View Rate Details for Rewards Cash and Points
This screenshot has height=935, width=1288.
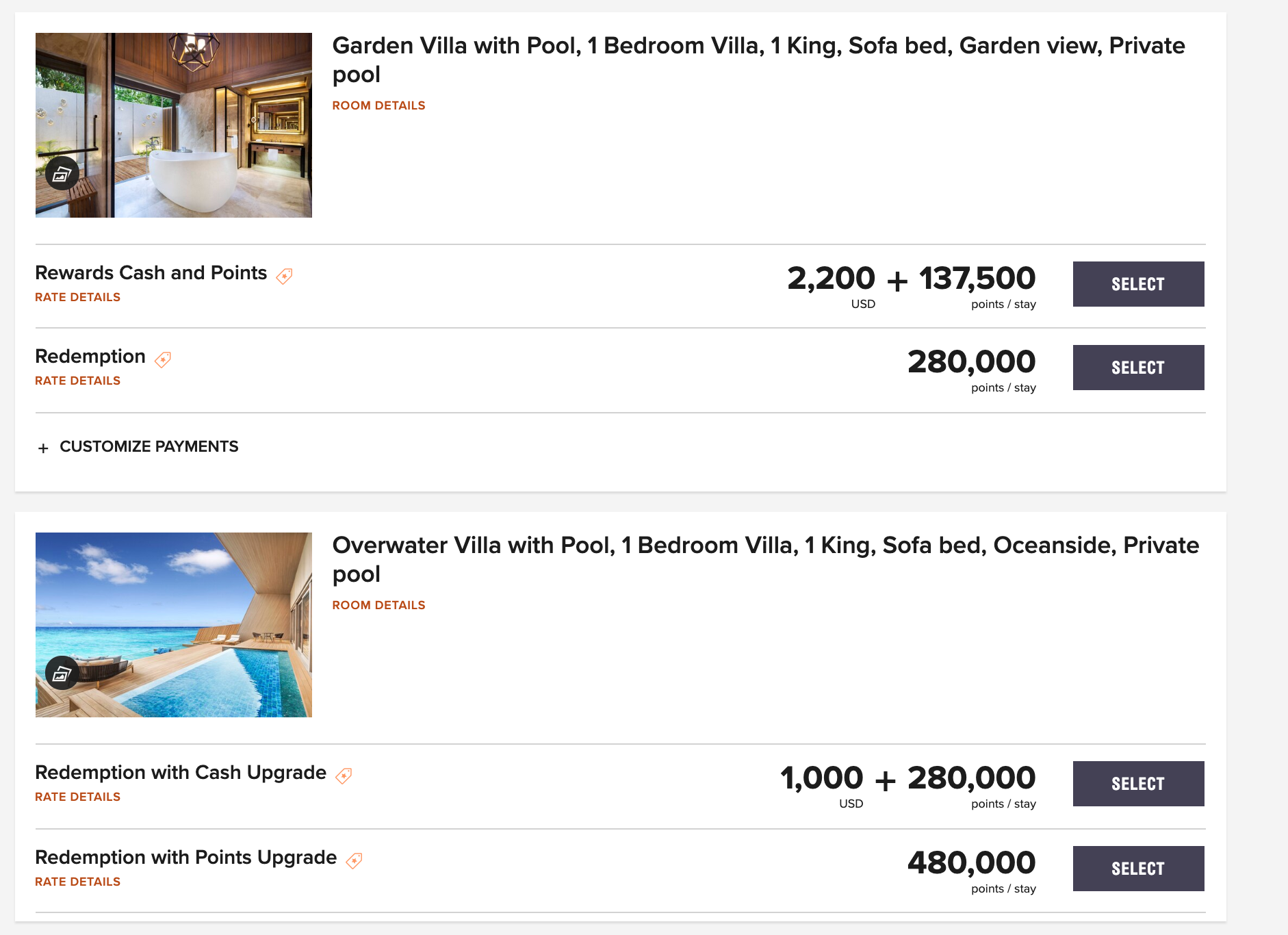pyautogui.click(x=77, y=297)
